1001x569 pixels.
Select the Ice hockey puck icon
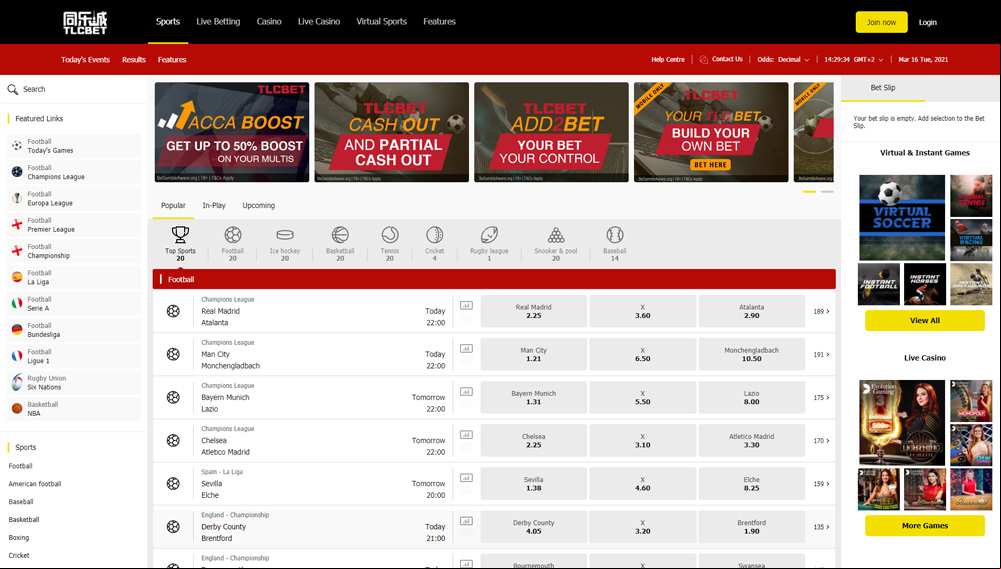pos(285,235)
